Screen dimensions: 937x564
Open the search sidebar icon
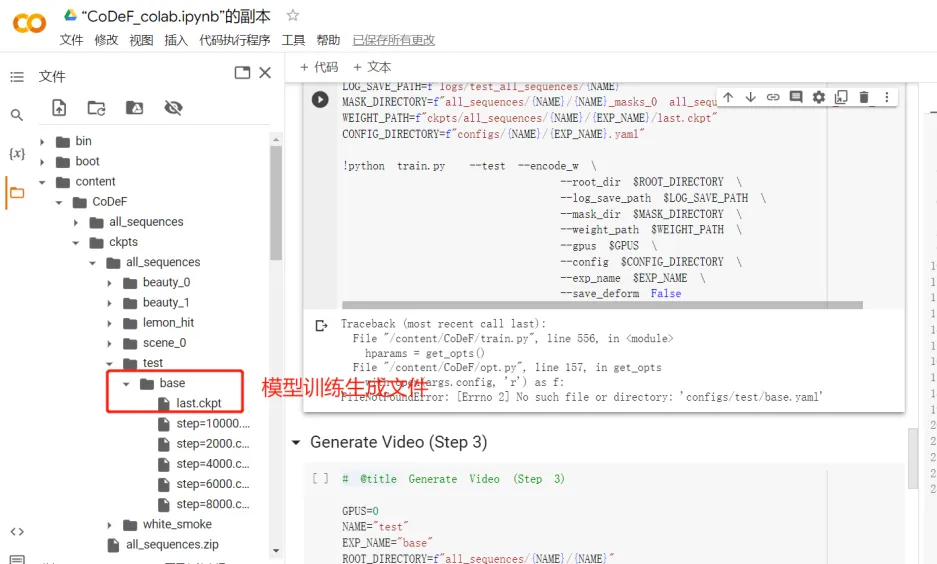[17, 115]
